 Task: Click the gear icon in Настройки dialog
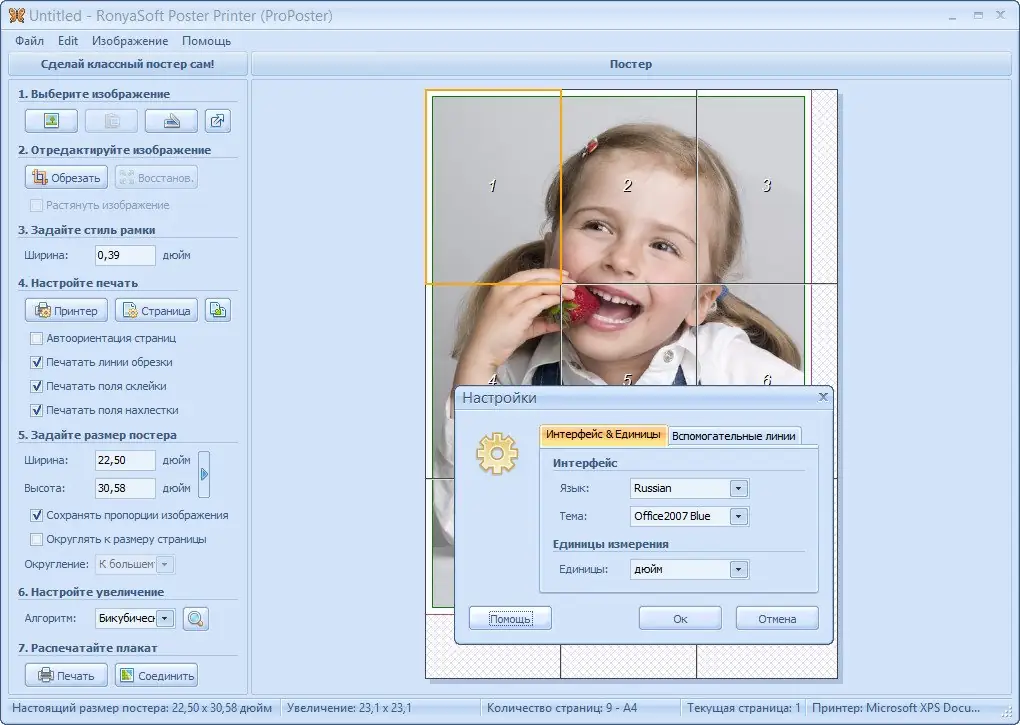tap(497, 453)
